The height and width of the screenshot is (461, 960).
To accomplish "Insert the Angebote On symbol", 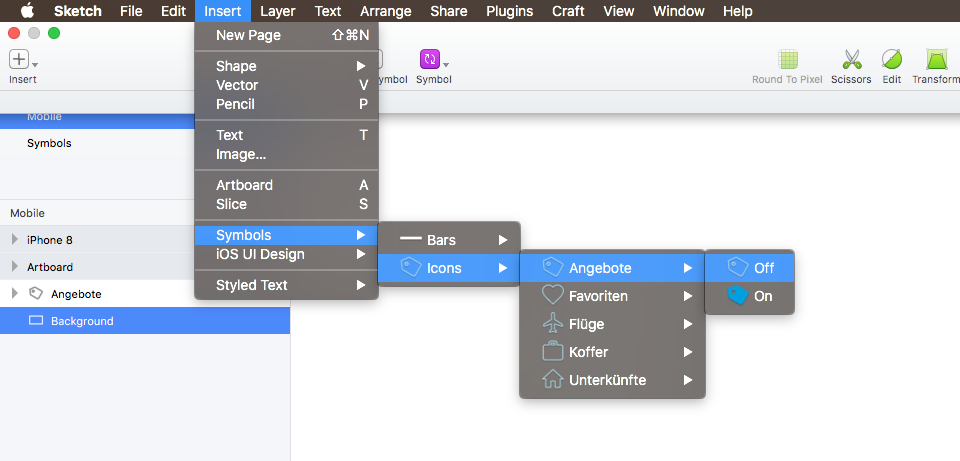I will [x=750, y=296].
